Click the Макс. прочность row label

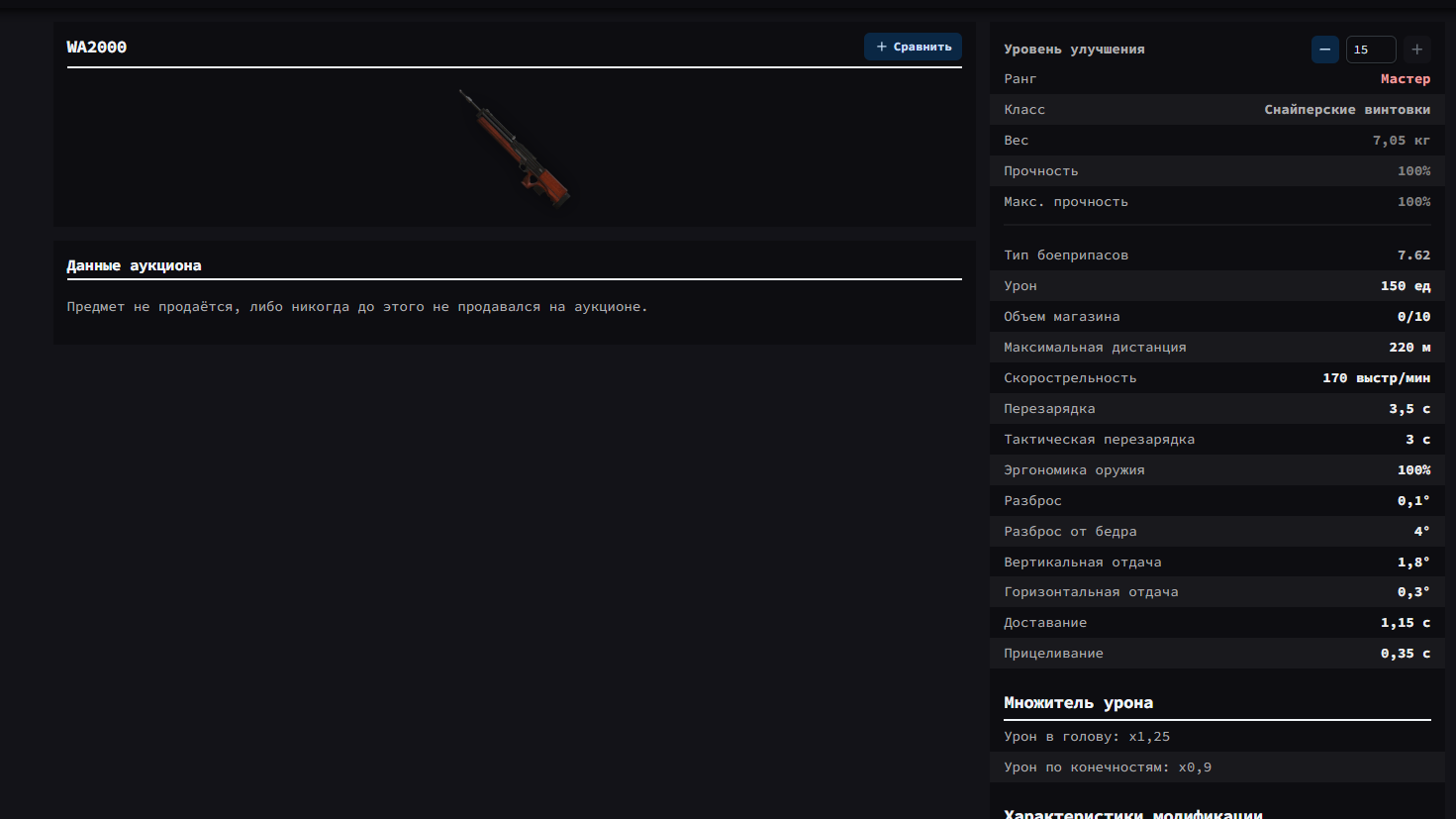(x=1066, y=202)
